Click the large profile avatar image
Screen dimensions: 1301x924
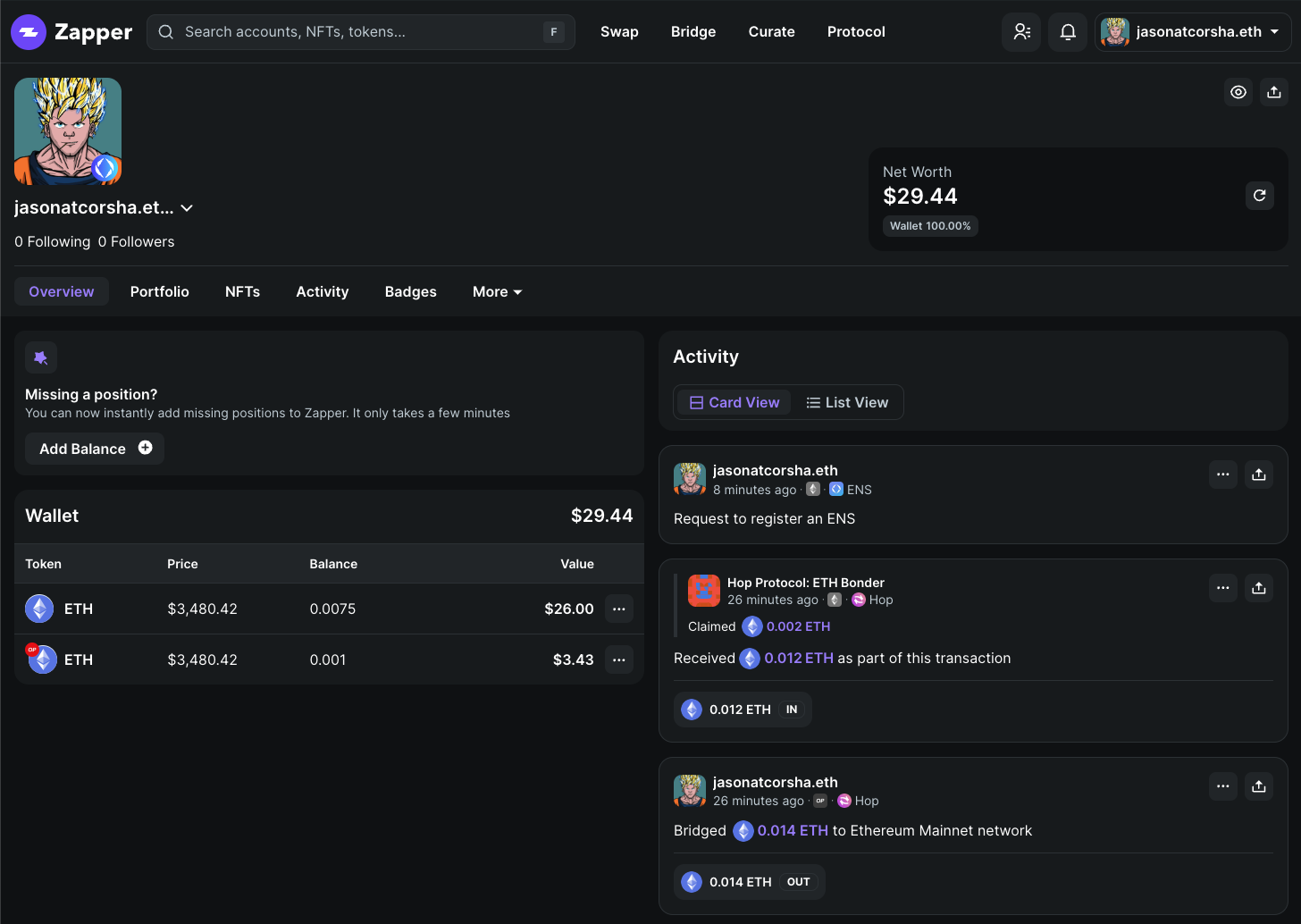click(68, 131)
